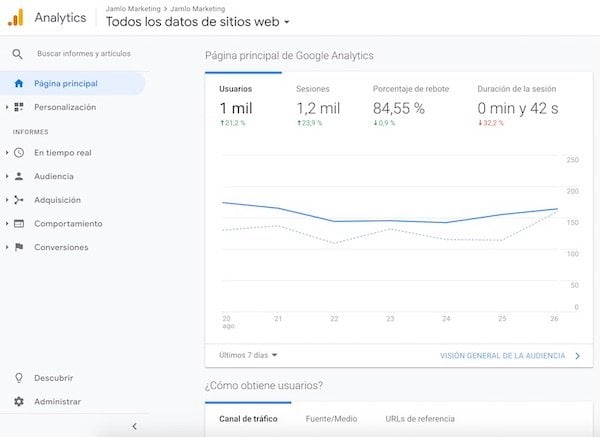The height and width of the screenshot is (437, 600).
Task: Select the Porcentaje de rebote metric
Action: pyautogui.click(x=410, y=99)
